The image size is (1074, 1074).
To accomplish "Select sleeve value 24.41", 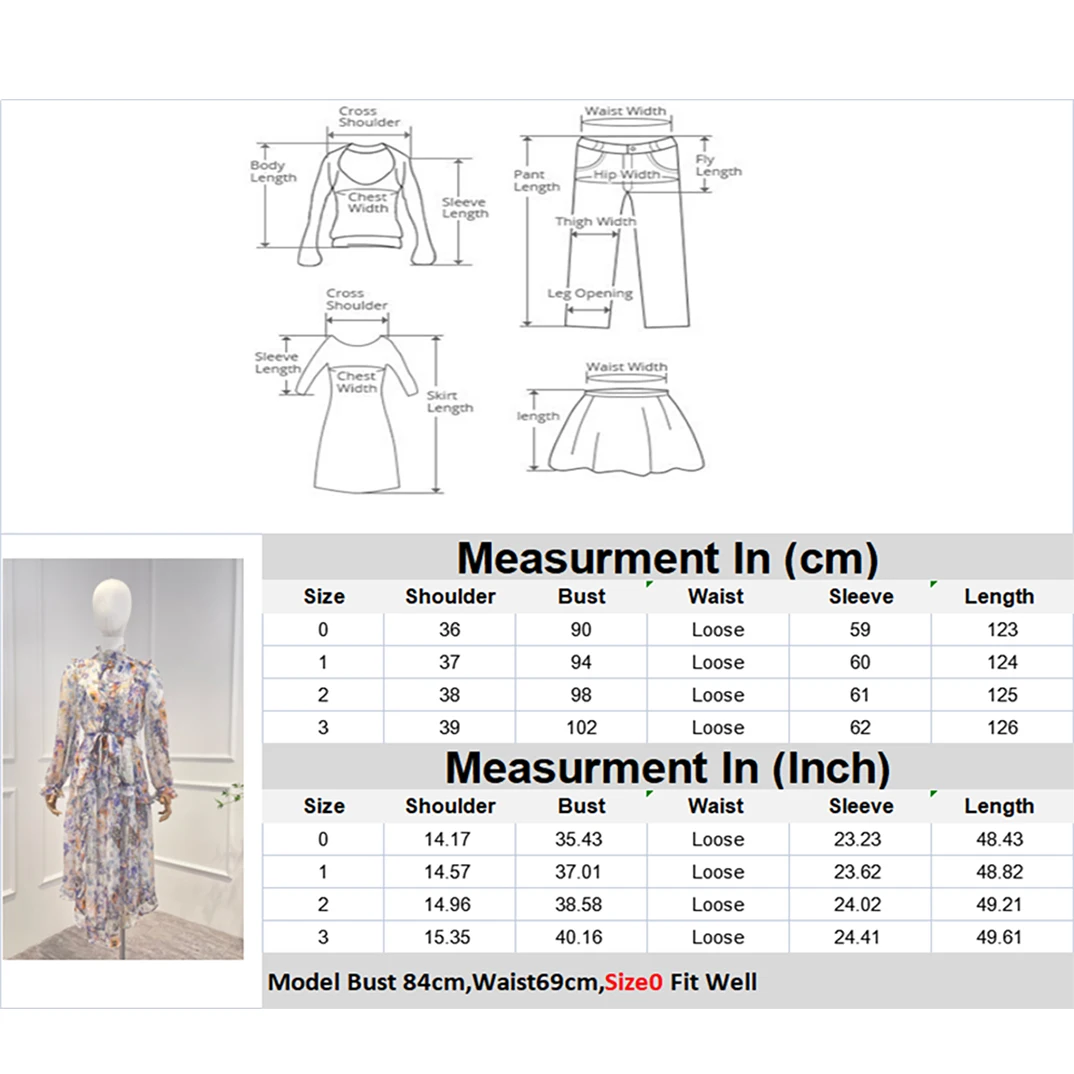I will tap(858, 937).
